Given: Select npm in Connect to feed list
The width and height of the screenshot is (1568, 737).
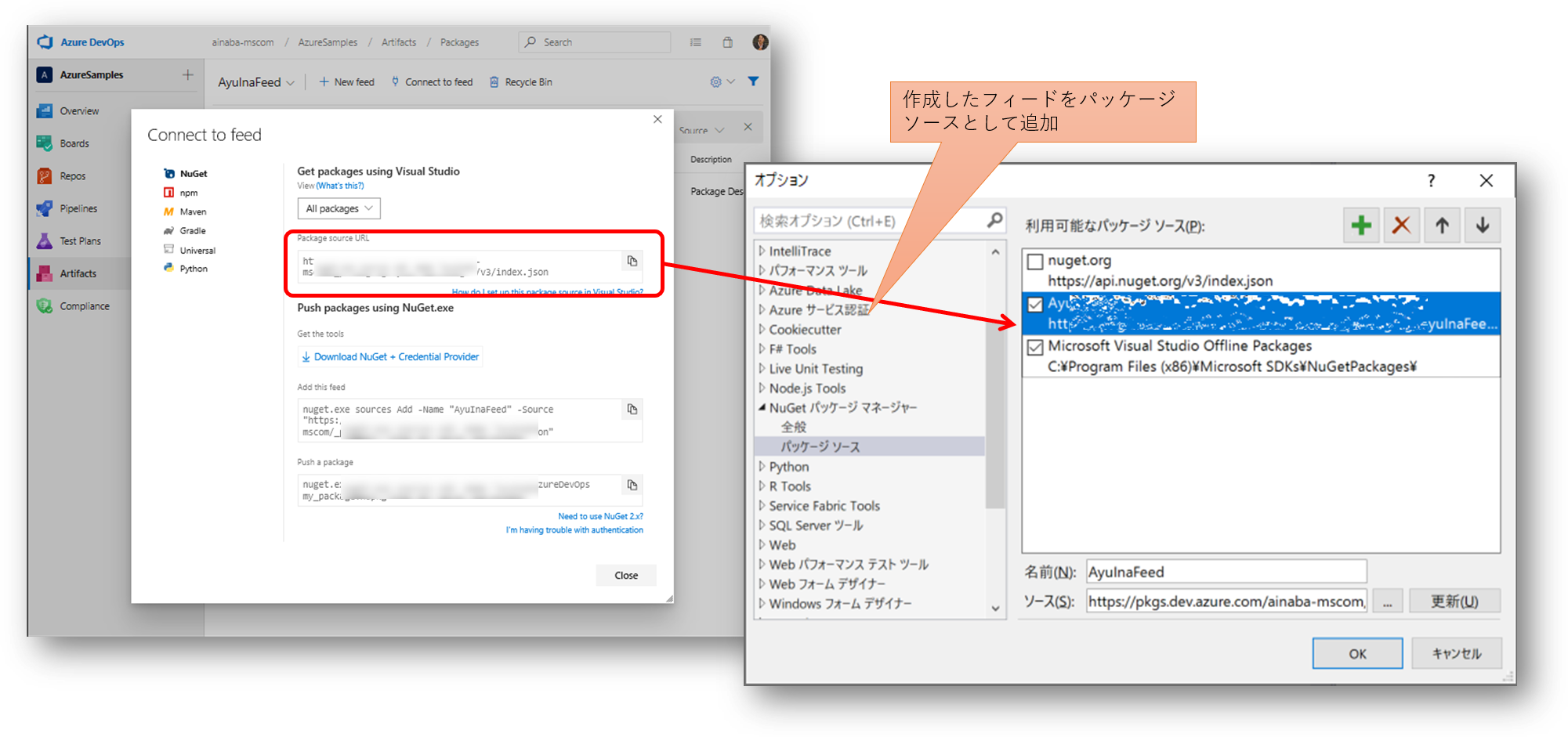Looking at the screenshot, I should pyautogui.click(x=181, y=193).
